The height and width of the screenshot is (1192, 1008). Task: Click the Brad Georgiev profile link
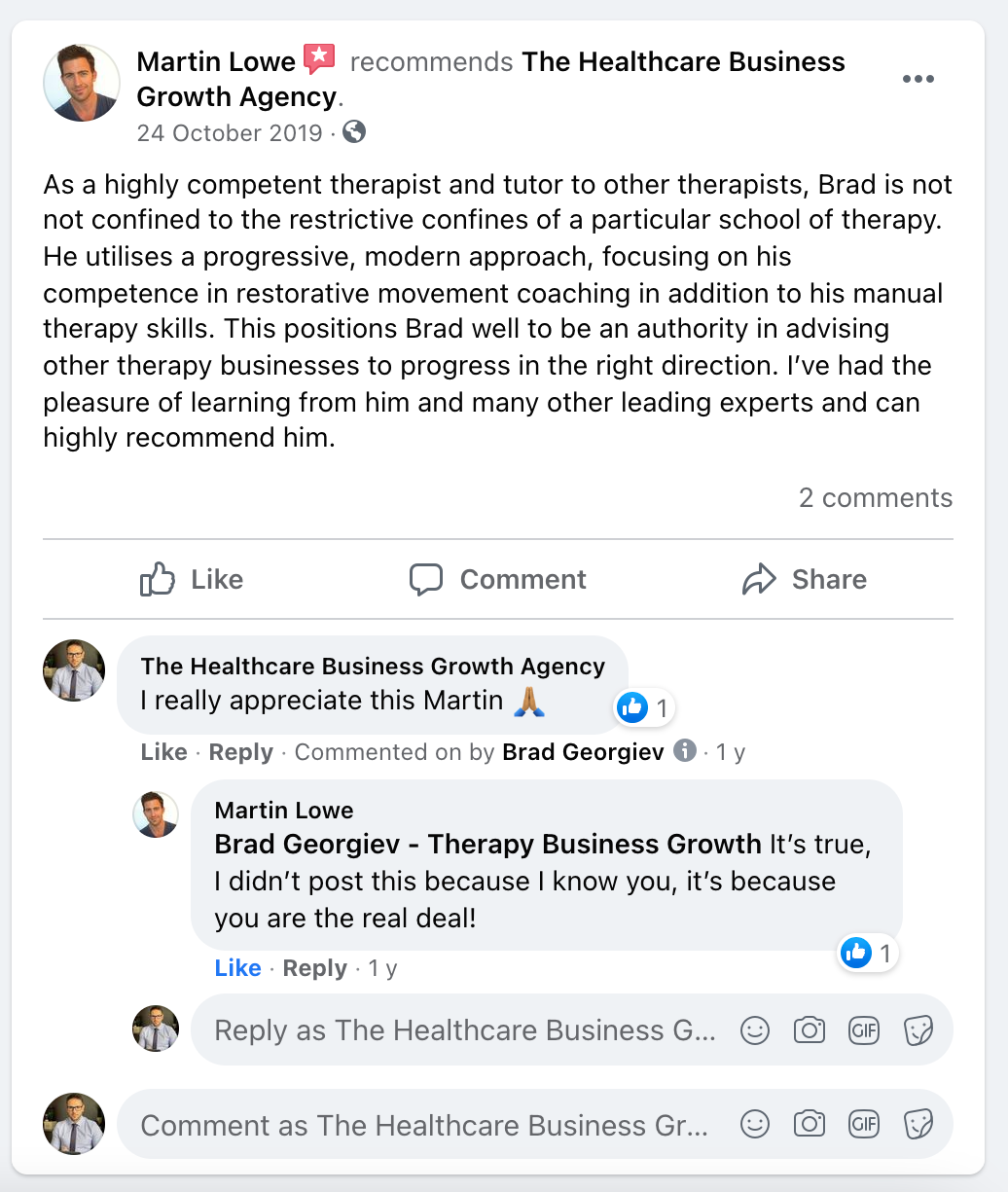[583, 752]
